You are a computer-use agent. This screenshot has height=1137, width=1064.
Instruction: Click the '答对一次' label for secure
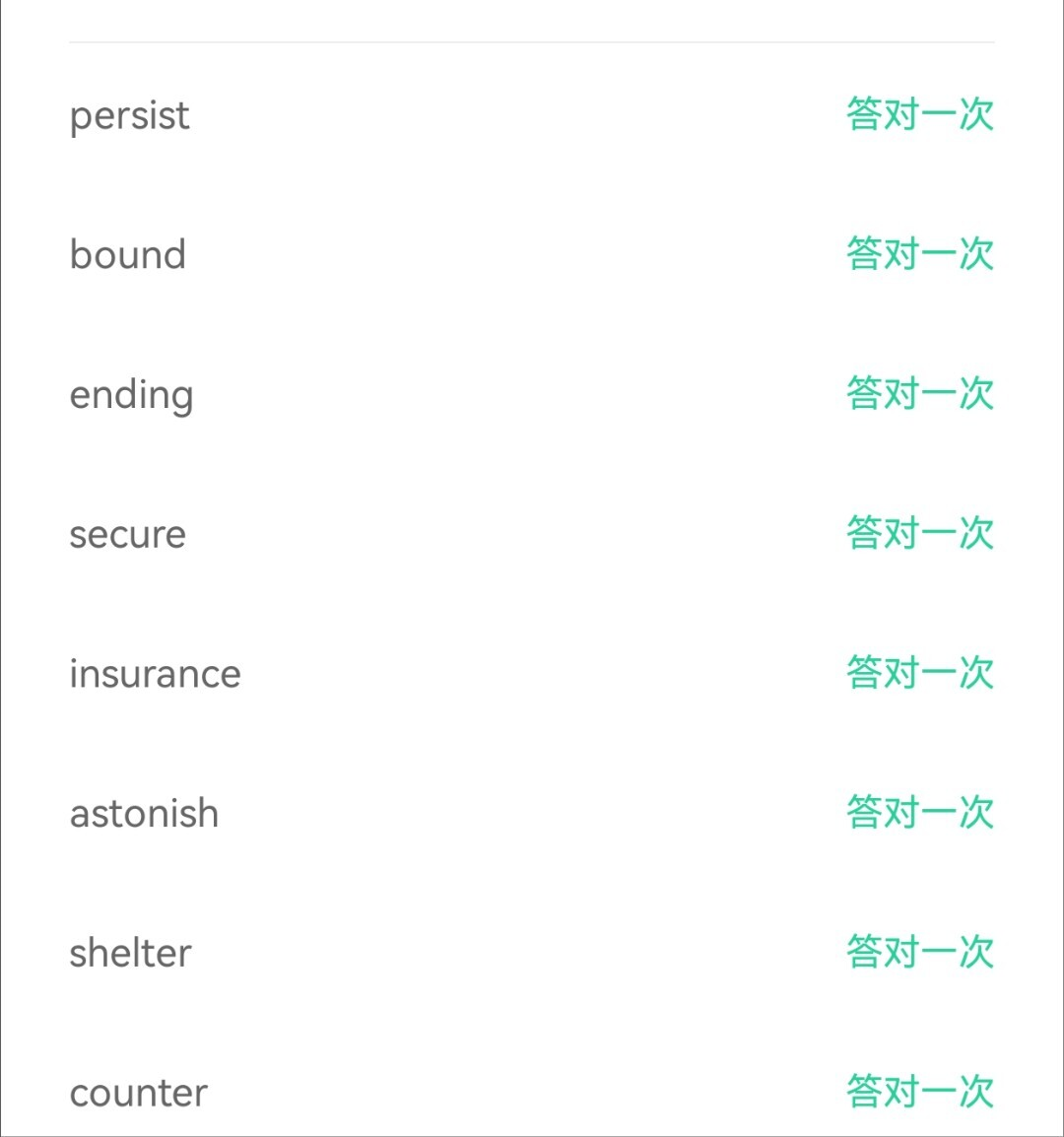click(x=919, y=533)
